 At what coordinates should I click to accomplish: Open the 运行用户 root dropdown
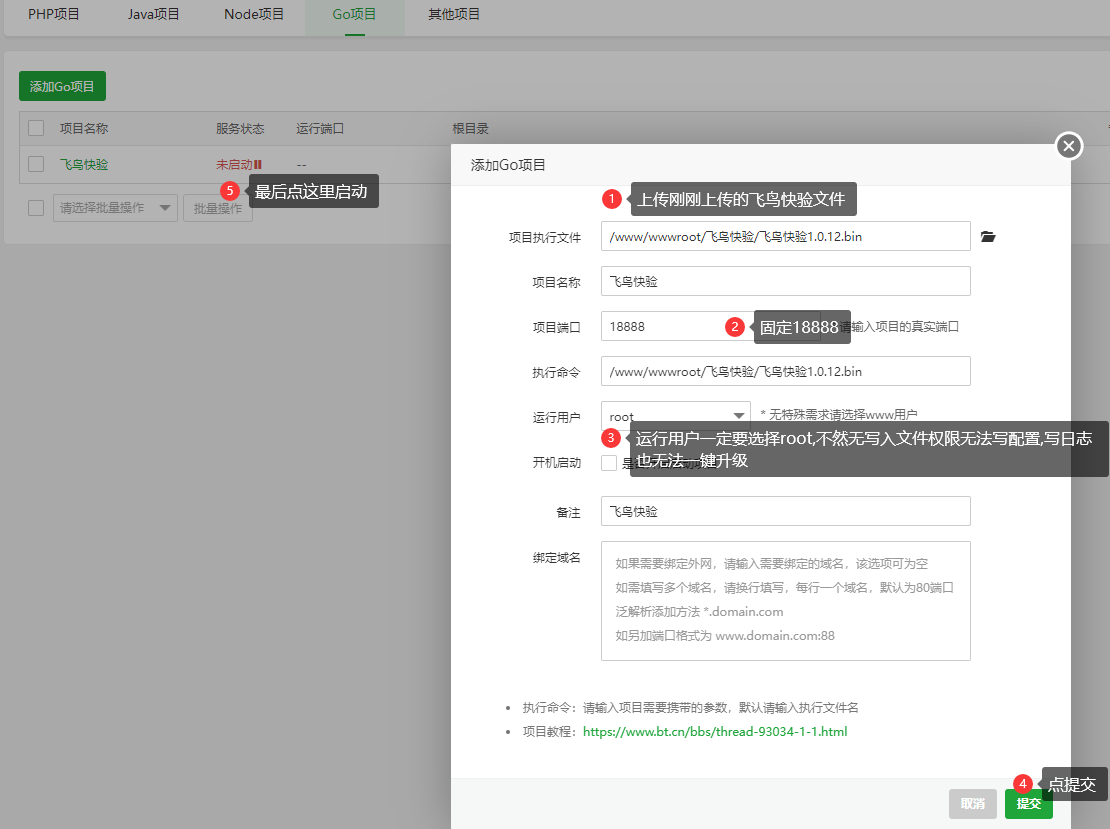tap(675, 416)
